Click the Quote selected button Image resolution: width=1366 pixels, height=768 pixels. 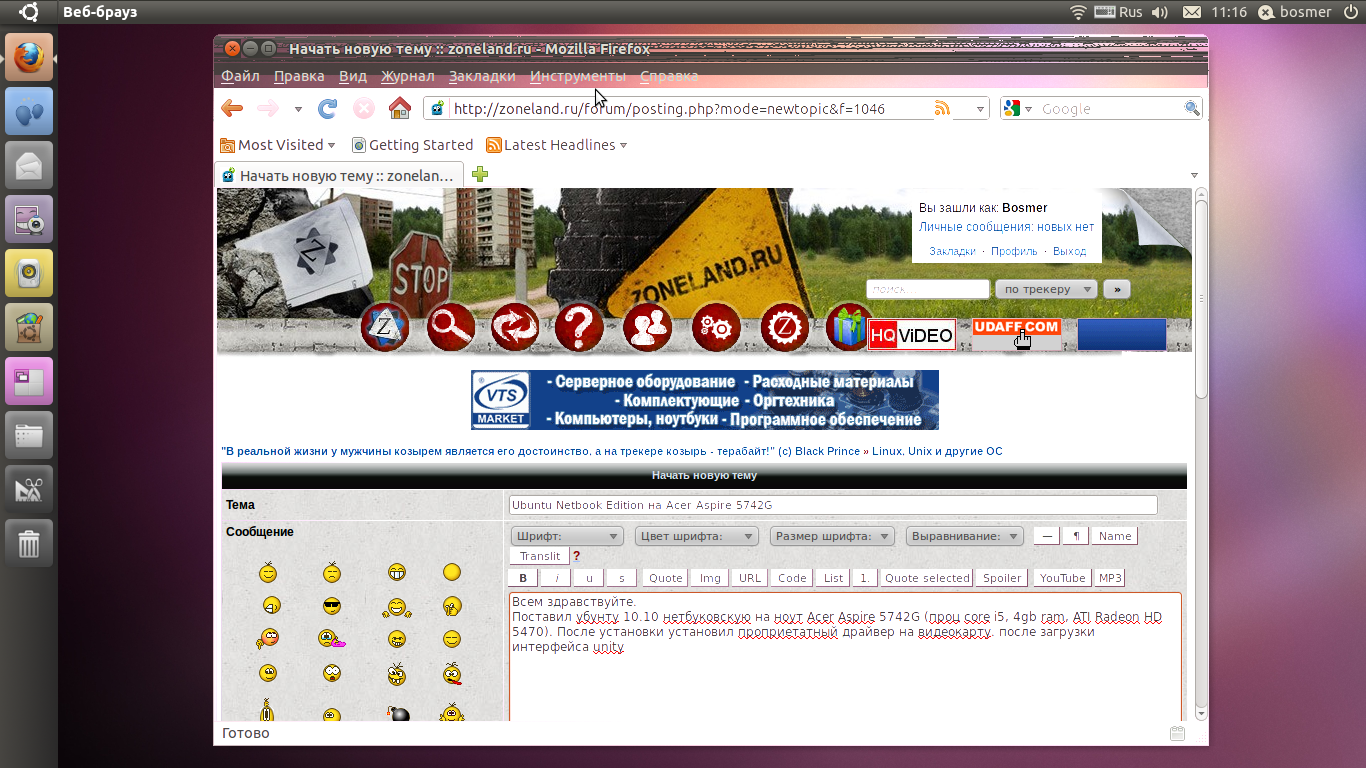pyautogui.click(x=927, y=578)
